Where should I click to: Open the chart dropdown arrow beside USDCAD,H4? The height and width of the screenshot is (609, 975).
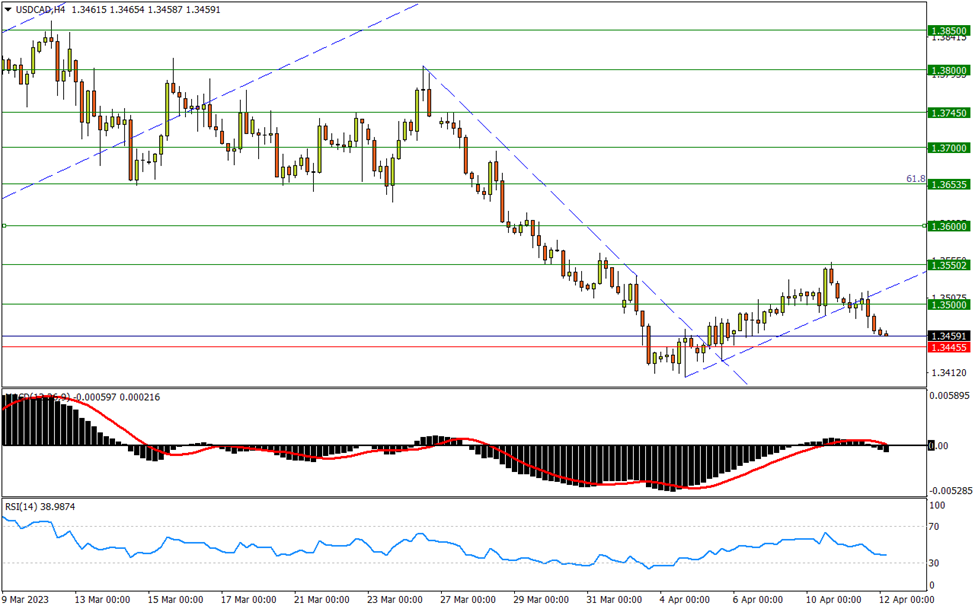8,9
